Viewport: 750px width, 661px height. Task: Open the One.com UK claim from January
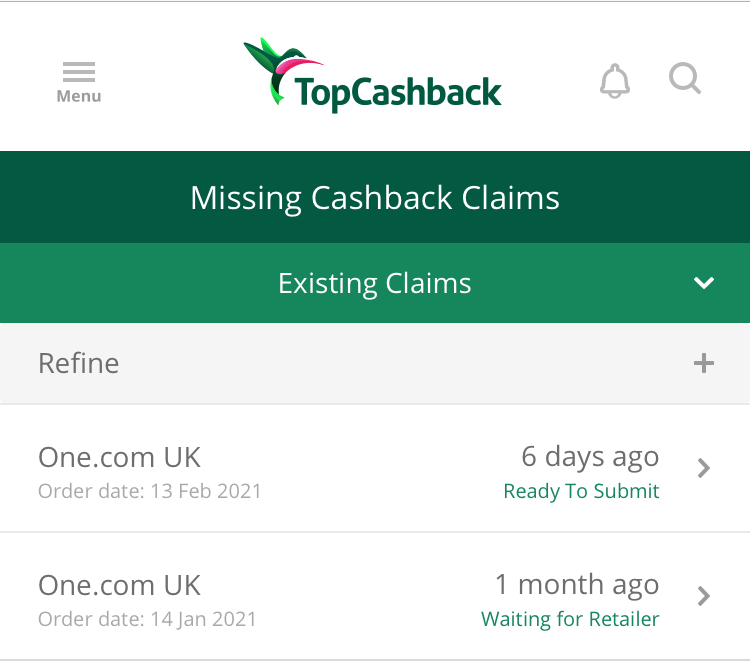[119, 585]
